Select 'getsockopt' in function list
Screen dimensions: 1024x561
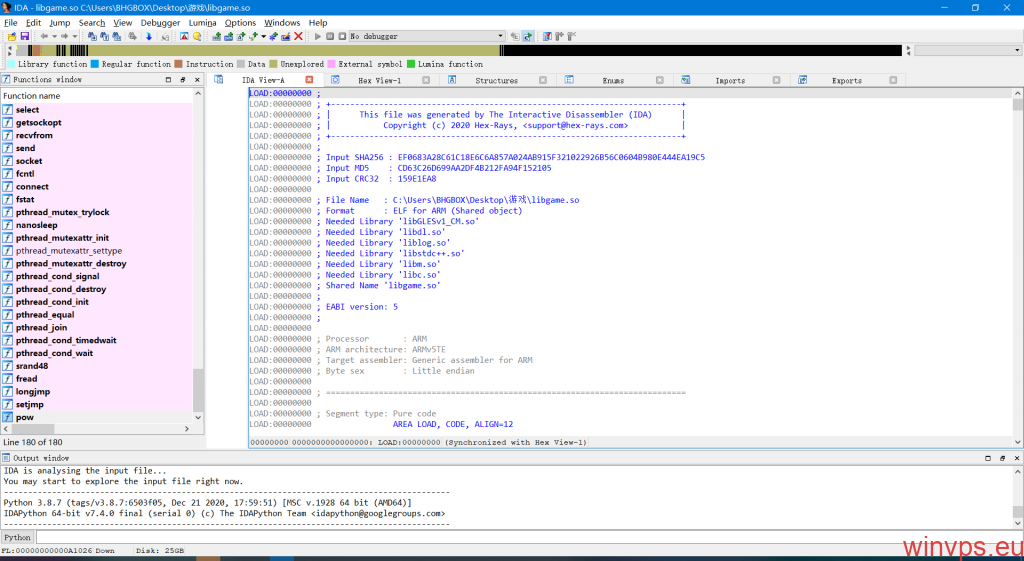[39, 123]
